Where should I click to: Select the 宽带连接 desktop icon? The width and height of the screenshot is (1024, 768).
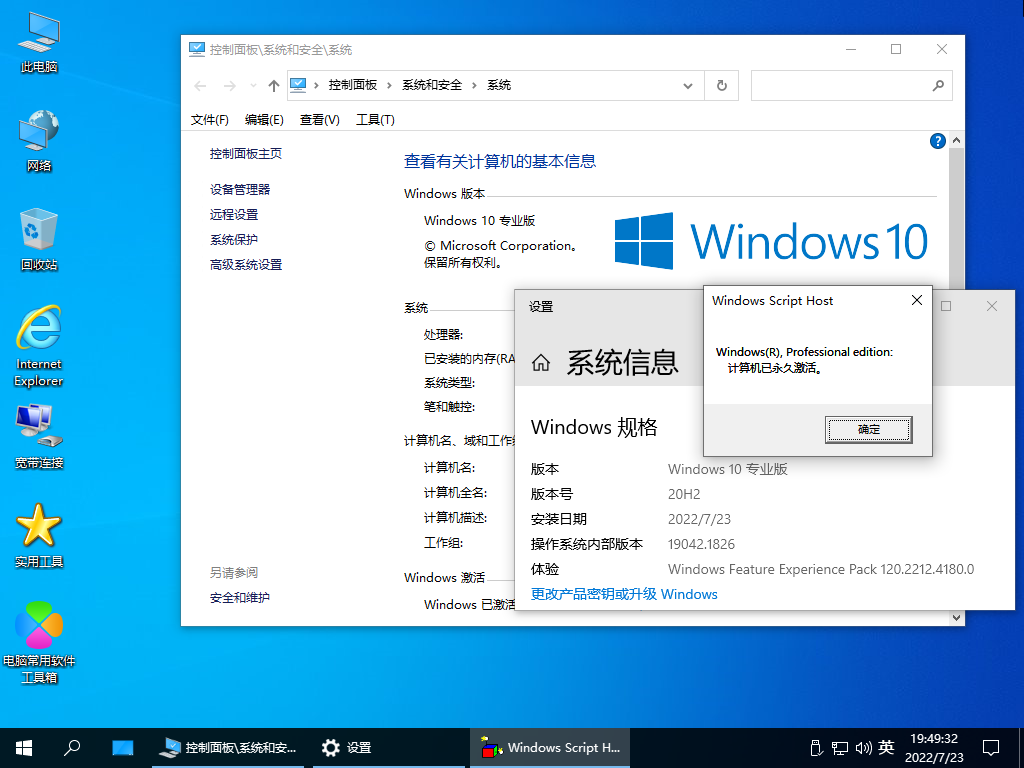coord(39,436)
